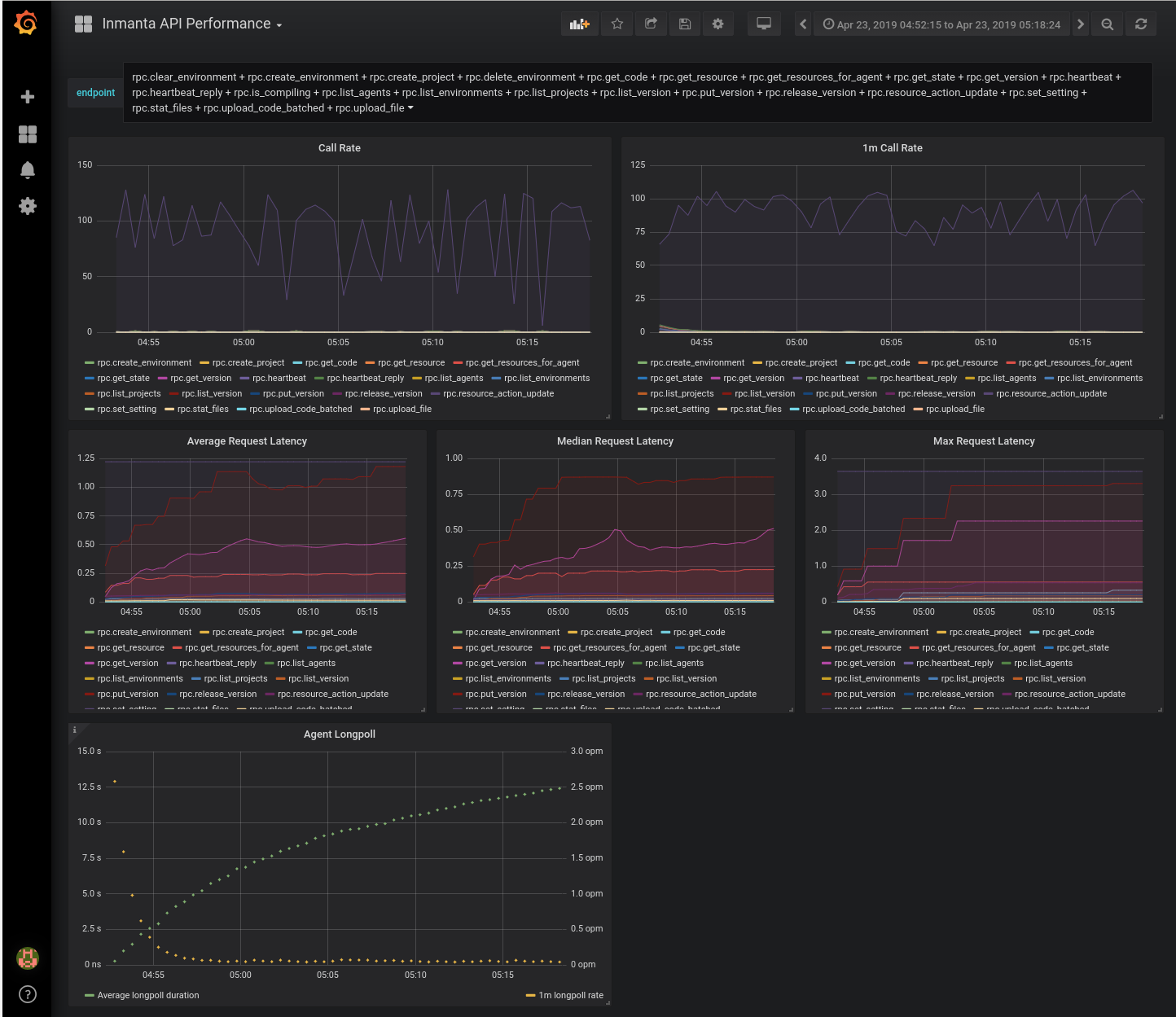Click rpc.create_project in Median Request Latency legend
The height and width of the screenshot is (1017, 1176).
click(617, 633)
